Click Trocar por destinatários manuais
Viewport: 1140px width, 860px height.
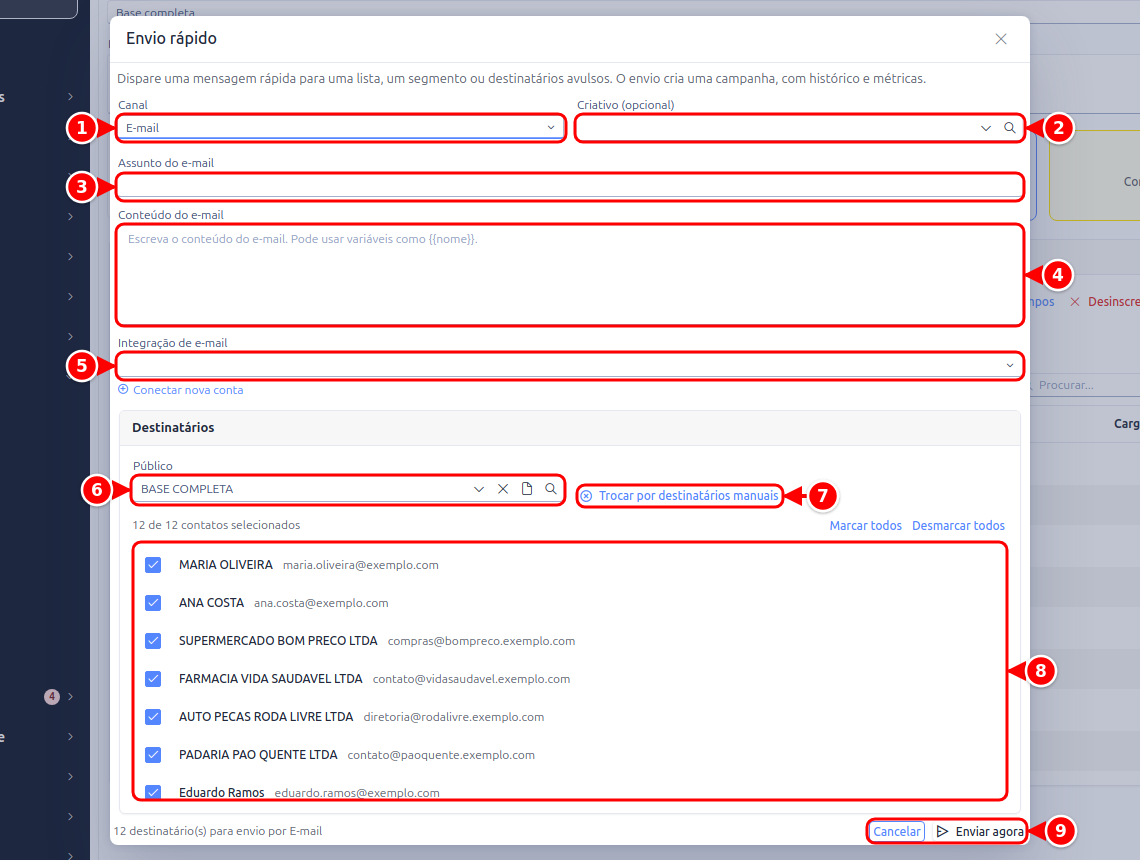pyautogui.click(x=680, y=496)
